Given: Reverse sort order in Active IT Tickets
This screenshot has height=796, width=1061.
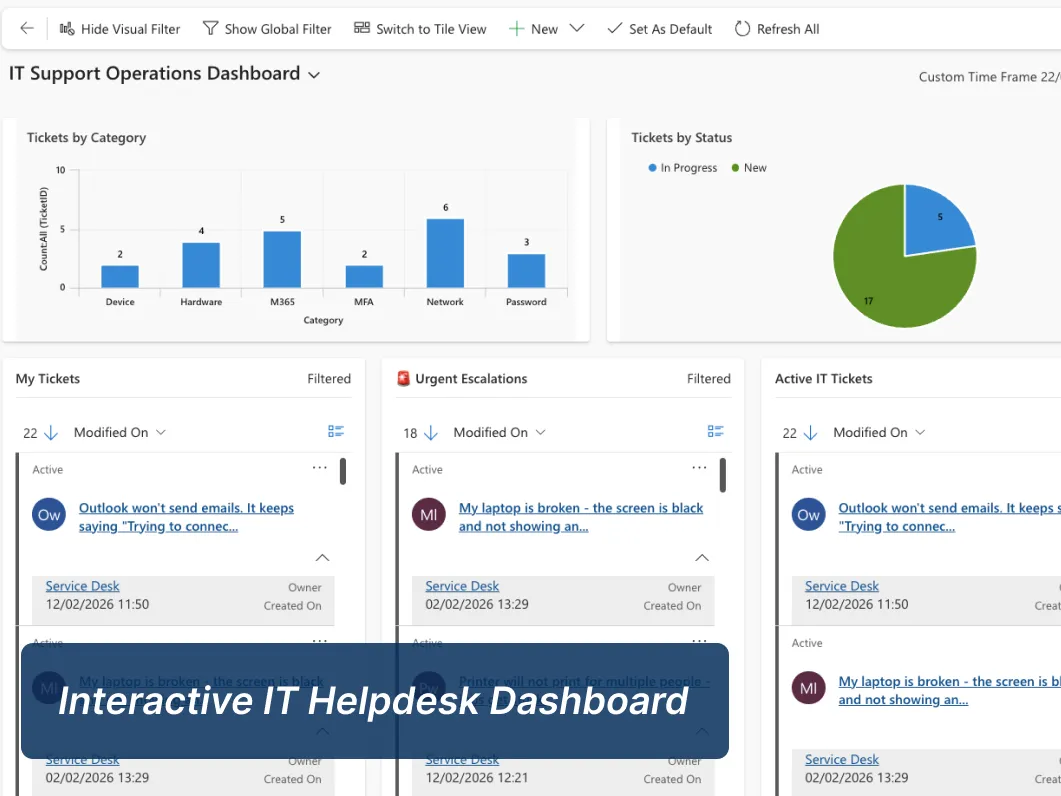Looking at the screenshot, I should tap(811, 433).
